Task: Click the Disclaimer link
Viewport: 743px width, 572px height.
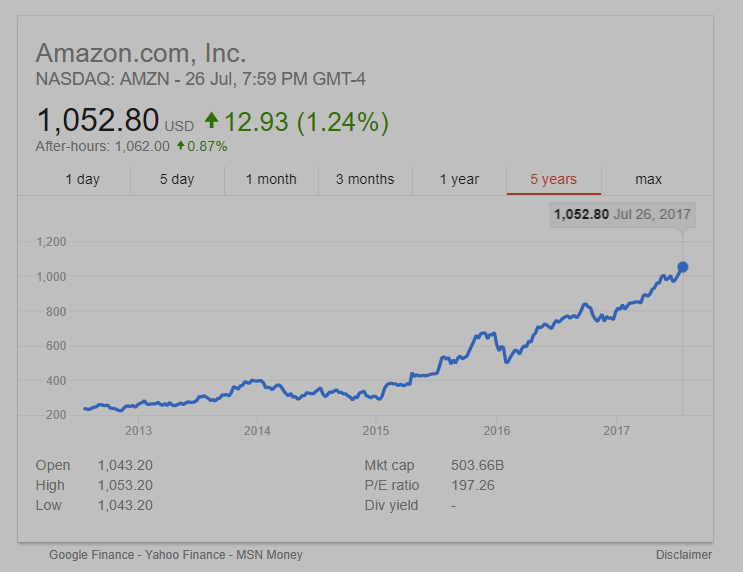Action: tap(684, 555)
